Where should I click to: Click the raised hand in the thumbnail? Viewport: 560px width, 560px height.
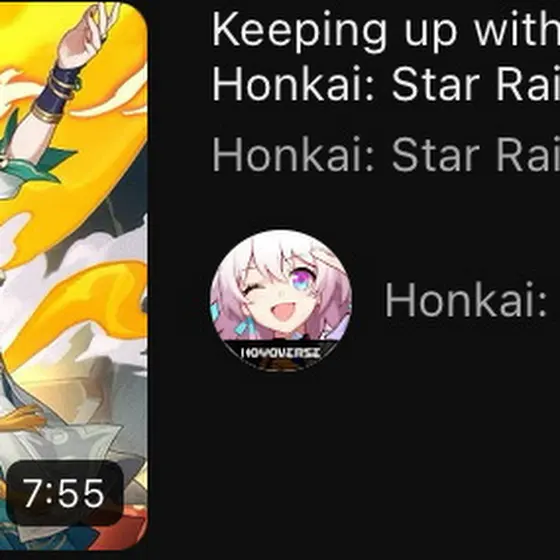86,34
